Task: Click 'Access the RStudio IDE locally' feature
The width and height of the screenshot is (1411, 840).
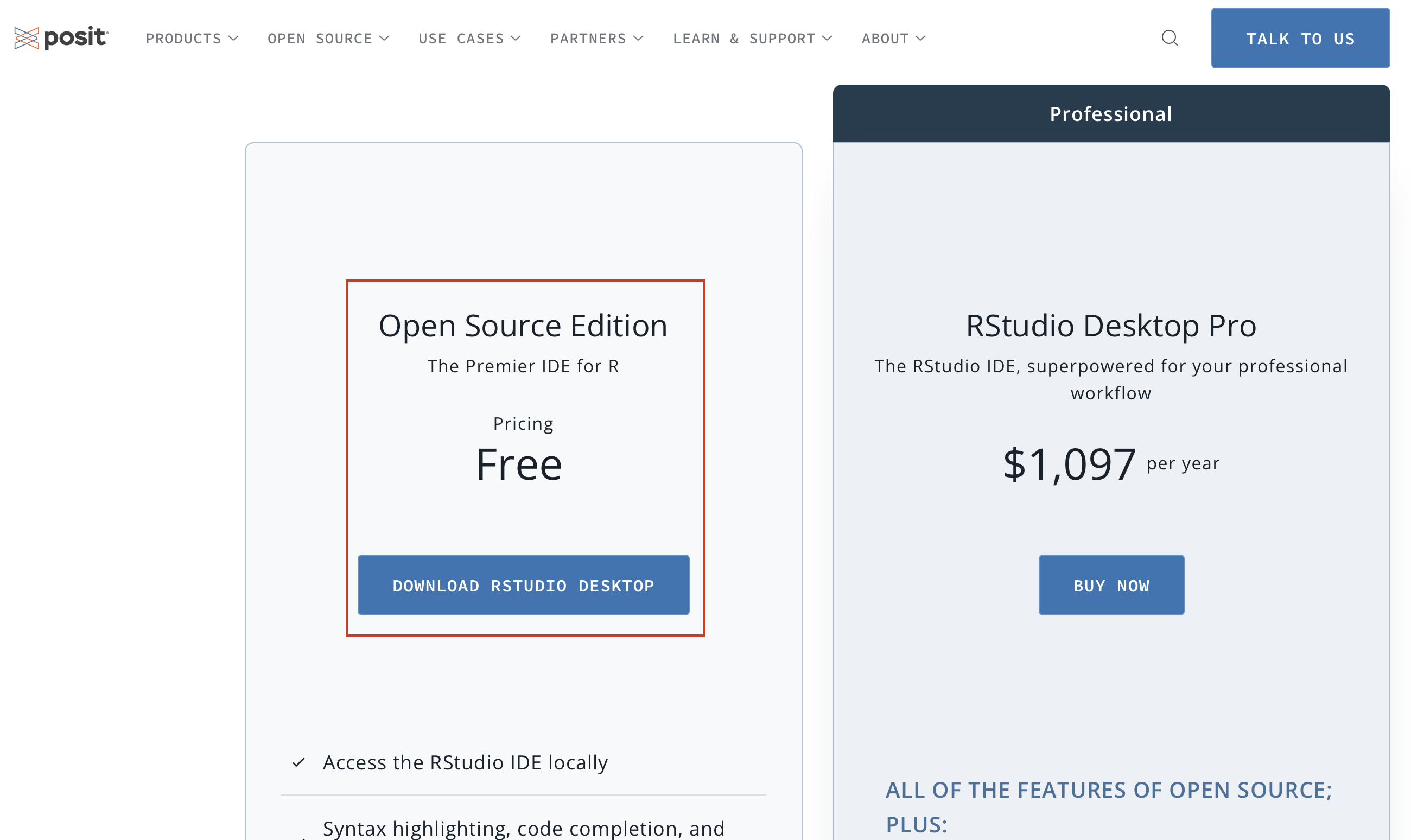Action: coord(465,762)
